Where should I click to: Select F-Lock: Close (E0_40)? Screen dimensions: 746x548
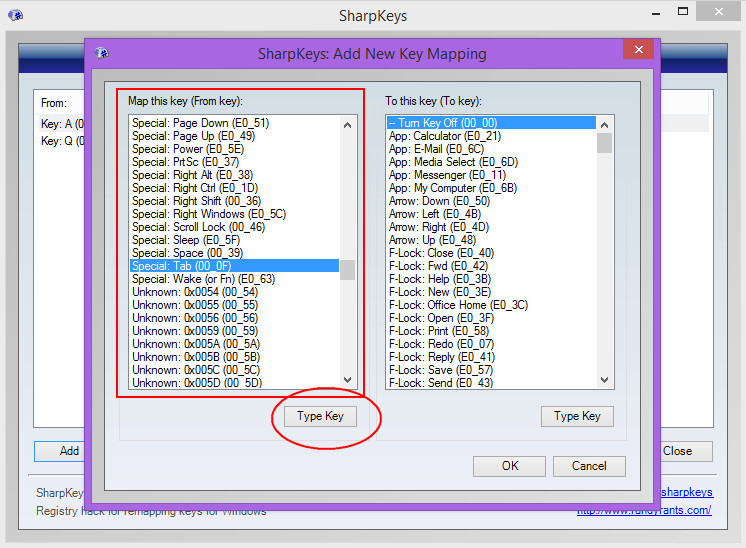click(491, 253)
